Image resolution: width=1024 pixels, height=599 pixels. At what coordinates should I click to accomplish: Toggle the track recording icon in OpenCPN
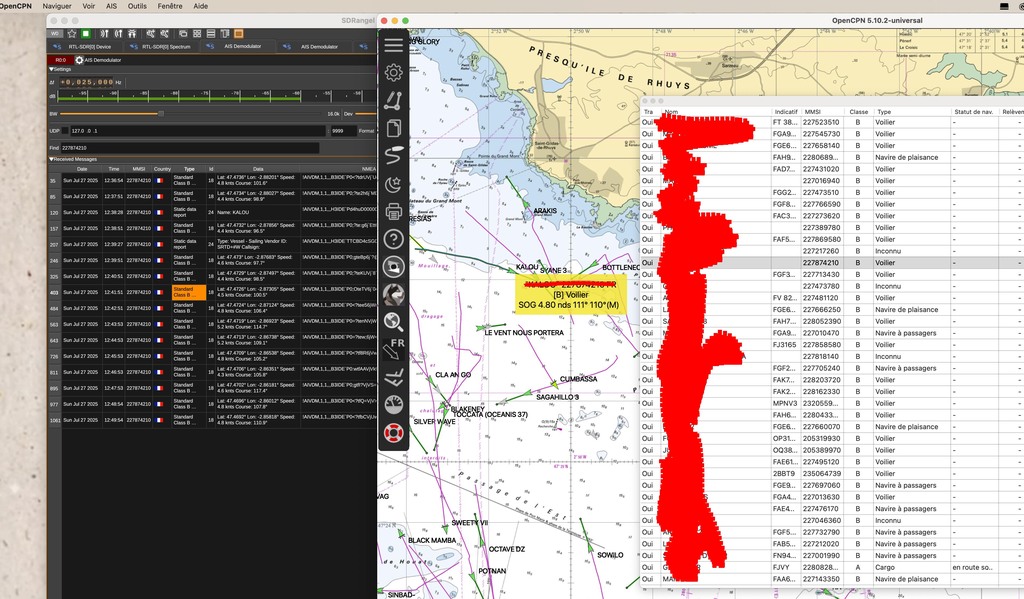[393, 155]
